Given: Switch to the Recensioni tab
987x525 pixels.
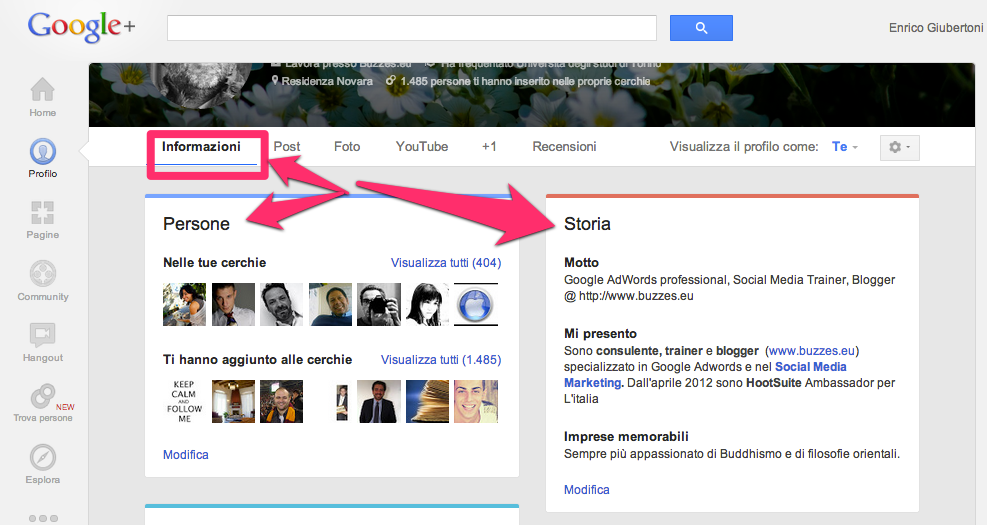Looking at the screenshot, I should pos(564,147).
